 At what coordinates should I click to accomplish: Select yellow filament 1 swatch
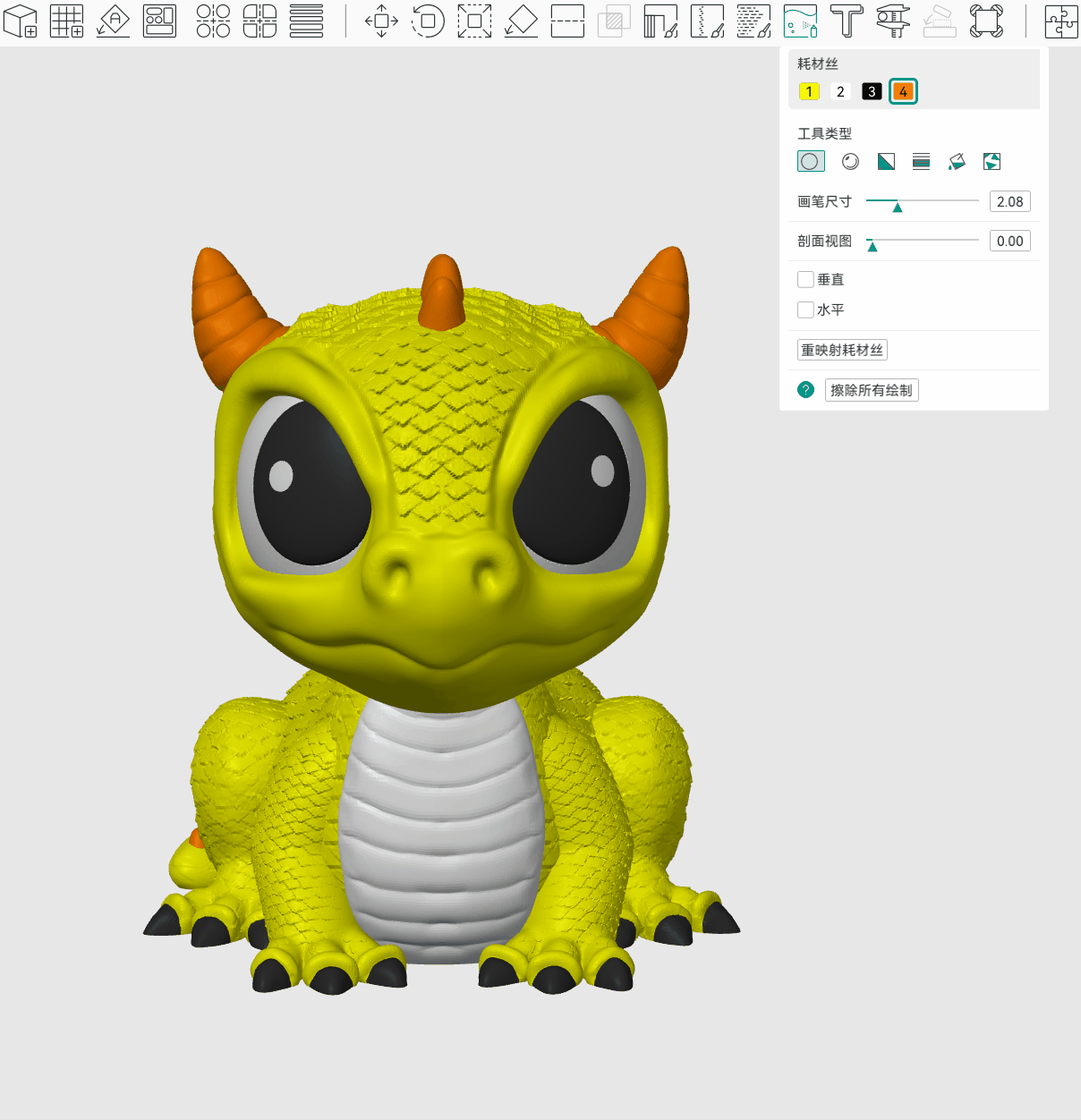[x=809, y=91]
